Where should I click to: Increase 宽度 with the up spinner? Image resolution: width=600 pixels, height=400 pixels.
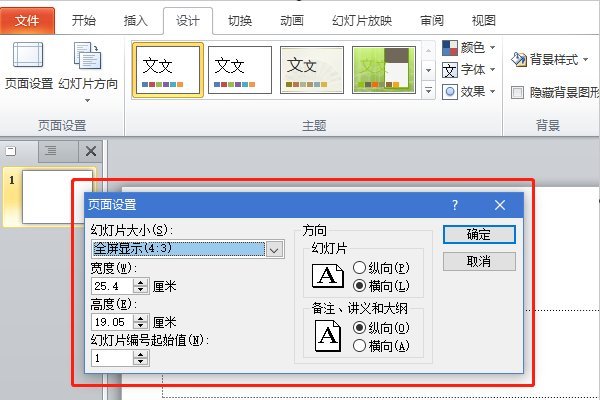point(141,282)
